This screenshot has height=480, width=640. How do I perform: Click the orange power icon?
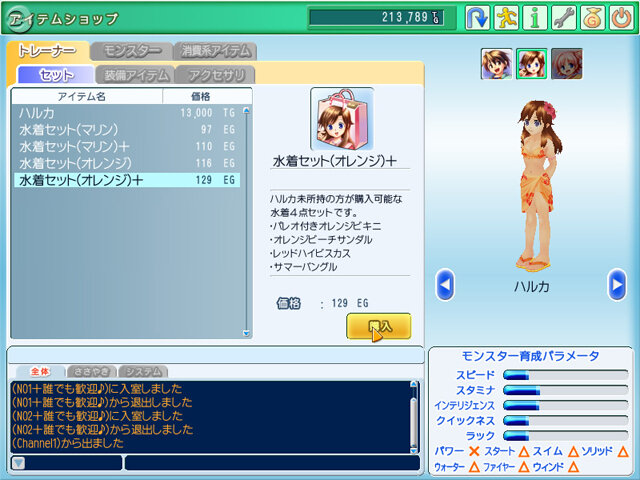tap(622, 18)
